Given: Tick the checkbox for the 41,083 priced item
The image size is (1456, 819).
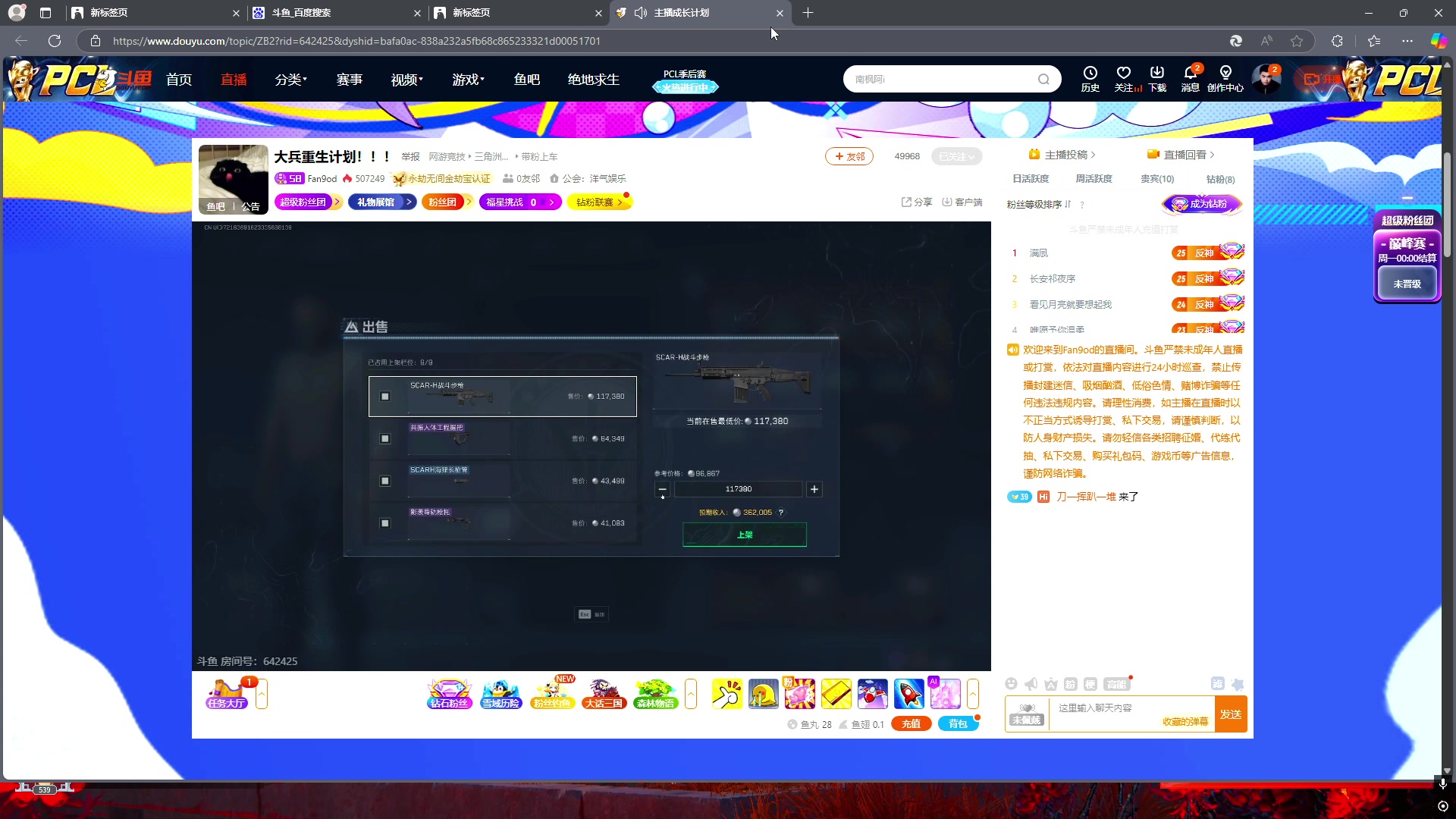Looking at the screenshot, I should coord(385,523).
